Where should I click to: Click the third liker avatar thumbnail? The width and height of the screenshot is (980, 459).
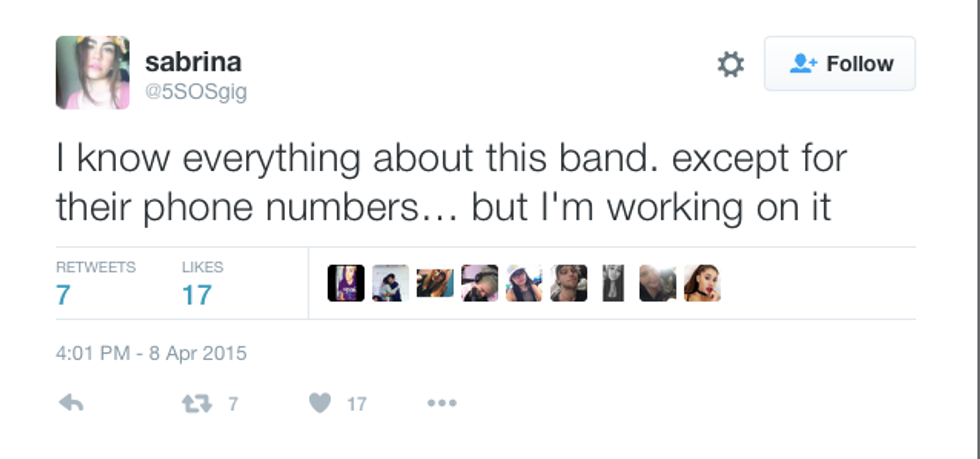(435, 283)
